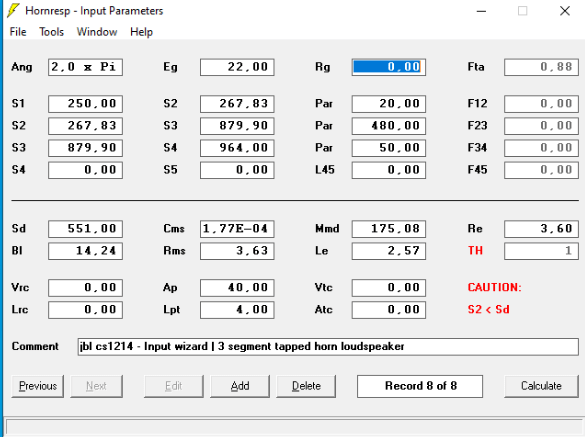
Task: Click the Comment text field
Action: [x=328, y=347]
